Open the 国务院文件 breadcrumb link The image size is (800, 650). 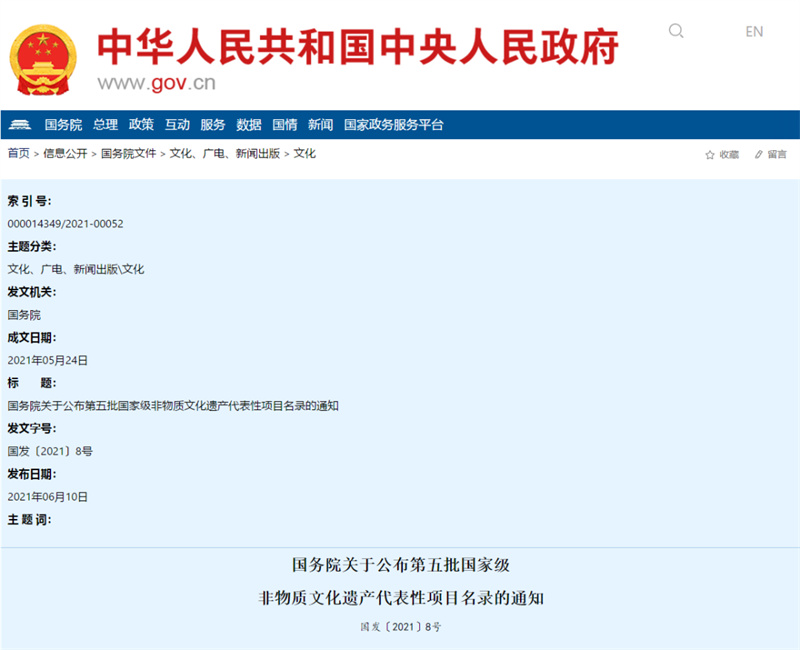pos(129,154)
